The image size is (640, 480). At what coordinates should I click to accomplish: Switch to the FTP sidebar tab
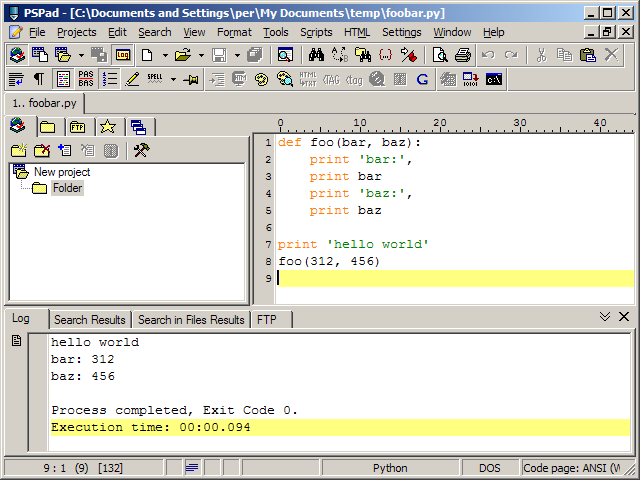point(78,127)
